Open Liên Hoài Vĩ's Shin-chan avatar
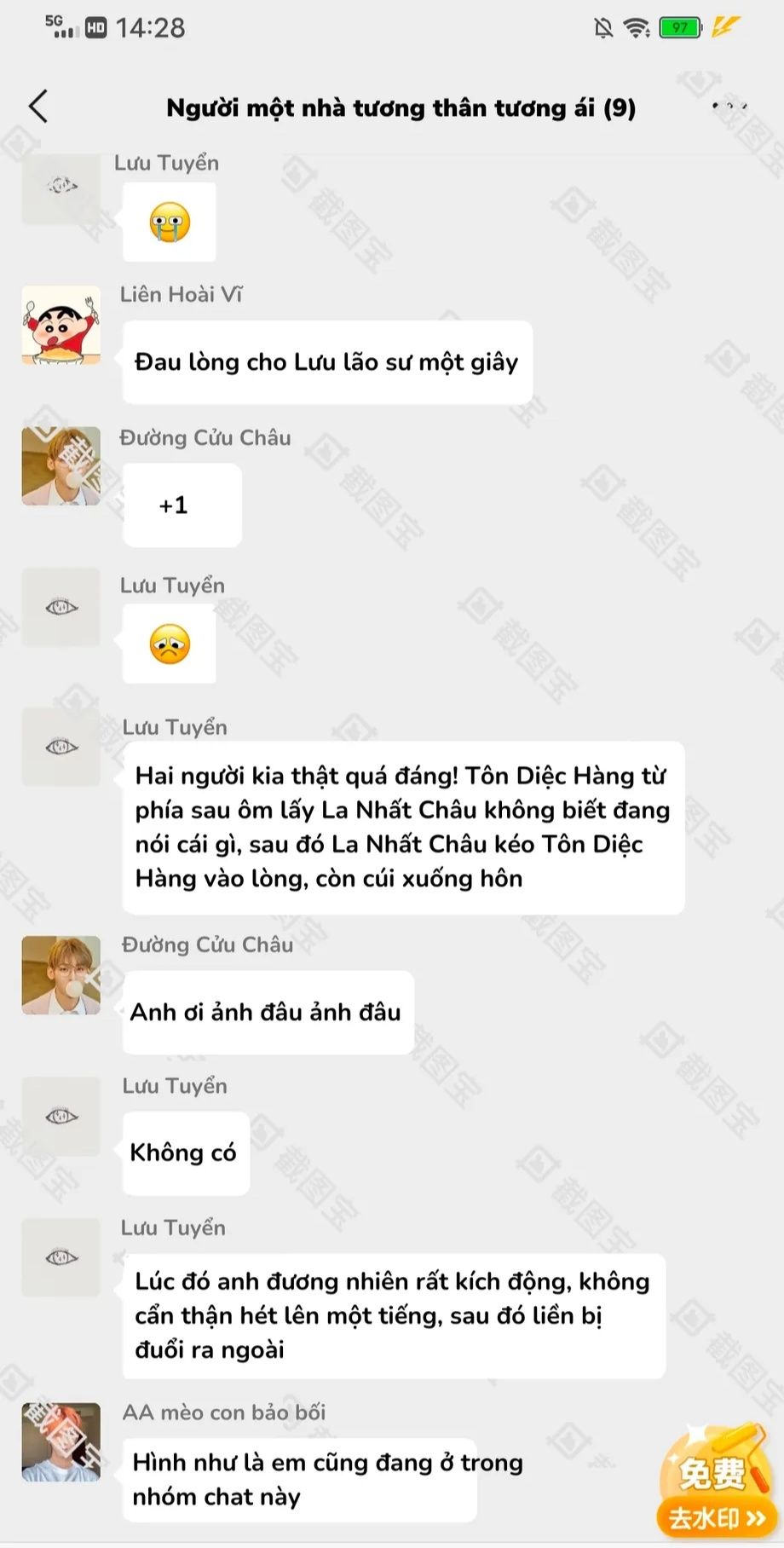This screenshot has width=784, height=1548. pos(61,326)
